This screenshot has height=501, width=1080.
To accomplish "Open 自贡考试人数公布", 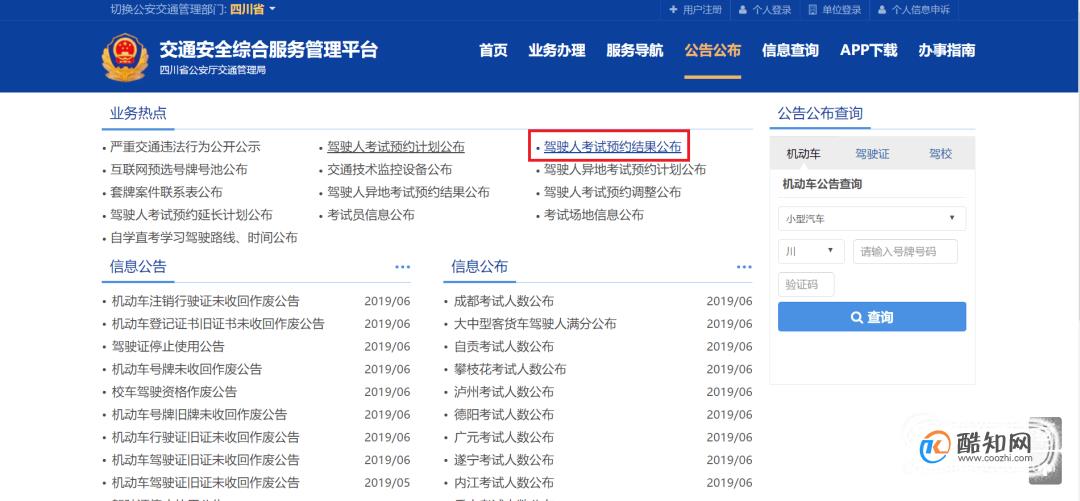I will (503, 347).
